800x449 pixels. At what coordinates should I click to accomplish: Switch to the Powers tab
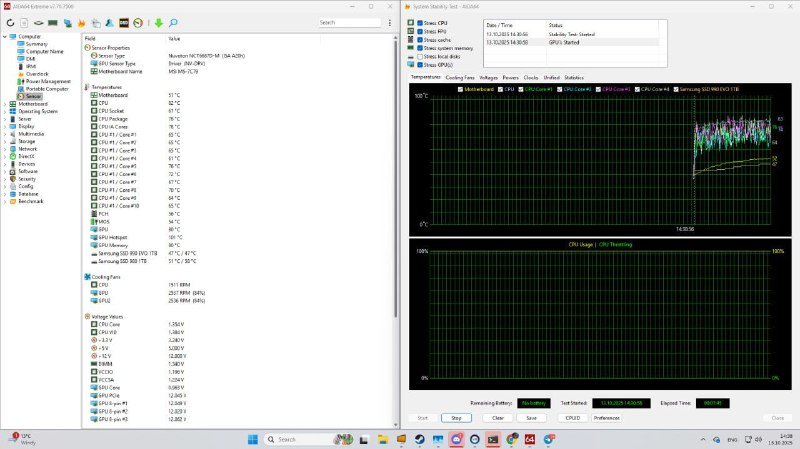click(510, 78)
